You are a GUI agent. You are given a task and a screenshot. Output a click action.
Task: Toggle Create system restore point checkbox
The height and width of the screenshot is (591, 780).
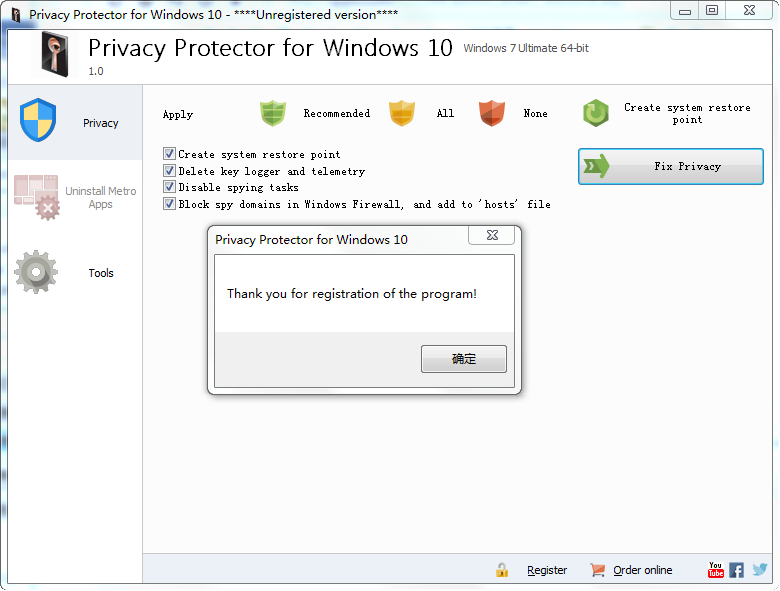170,154
